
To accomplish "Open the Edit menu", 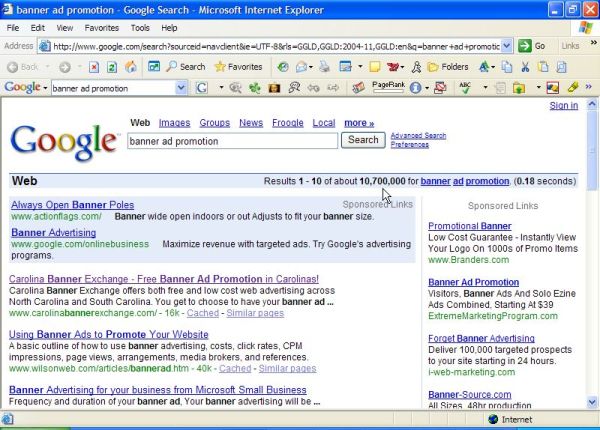I will point(38,28).
